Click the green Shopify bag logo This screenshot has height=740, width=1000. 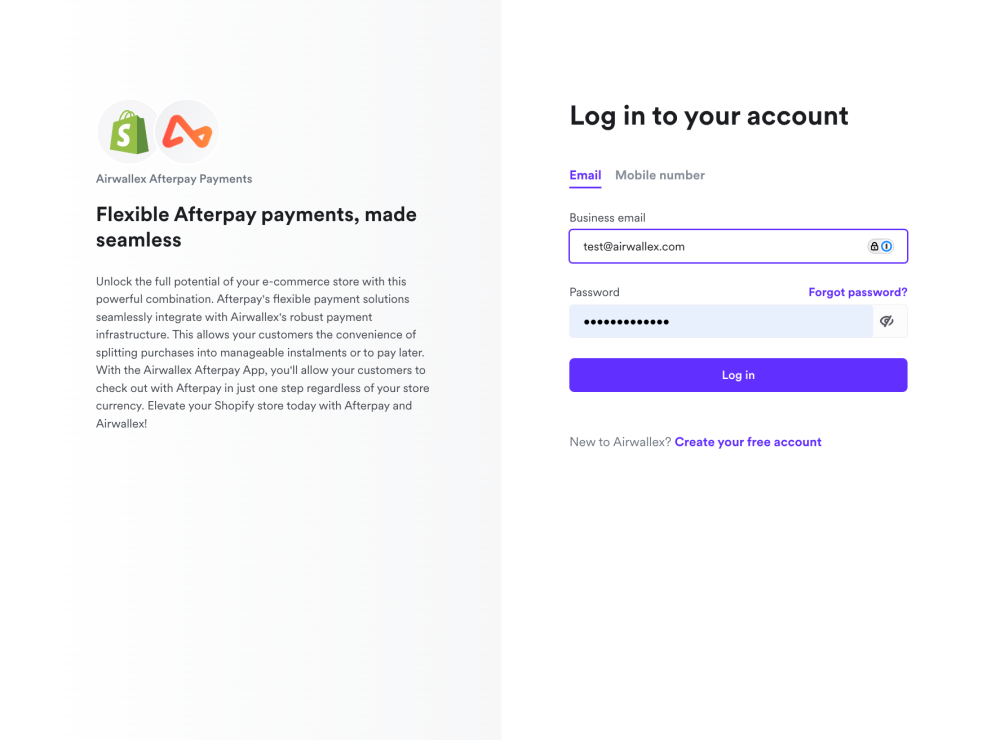click(128, 130)
